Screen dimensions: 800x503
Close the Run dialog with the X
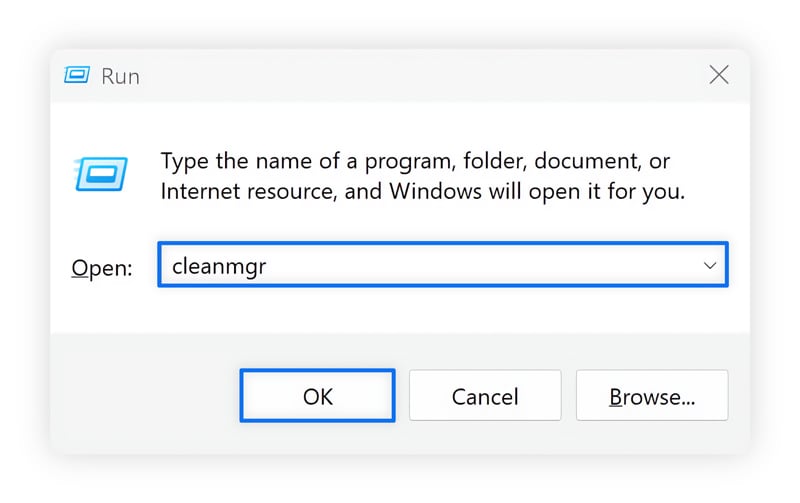[x=718, y=74]
